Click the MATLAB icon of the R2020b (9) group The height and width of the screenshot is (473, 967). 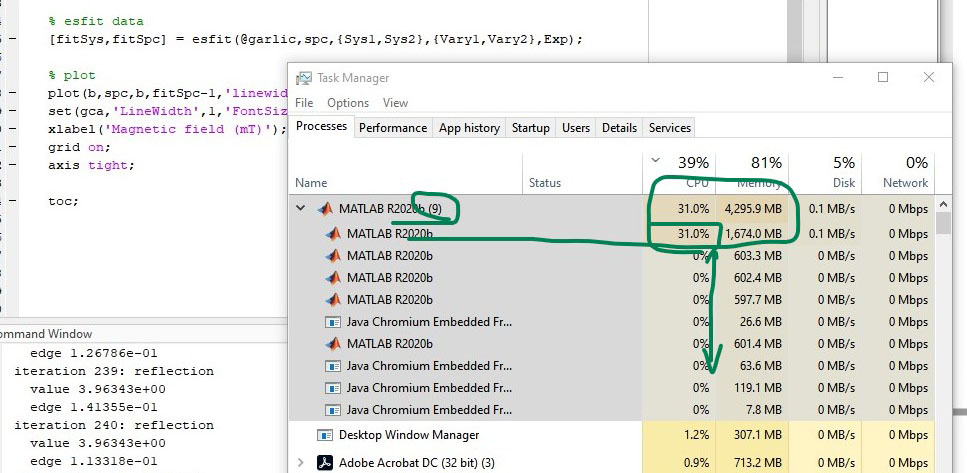tap(325, 208)
